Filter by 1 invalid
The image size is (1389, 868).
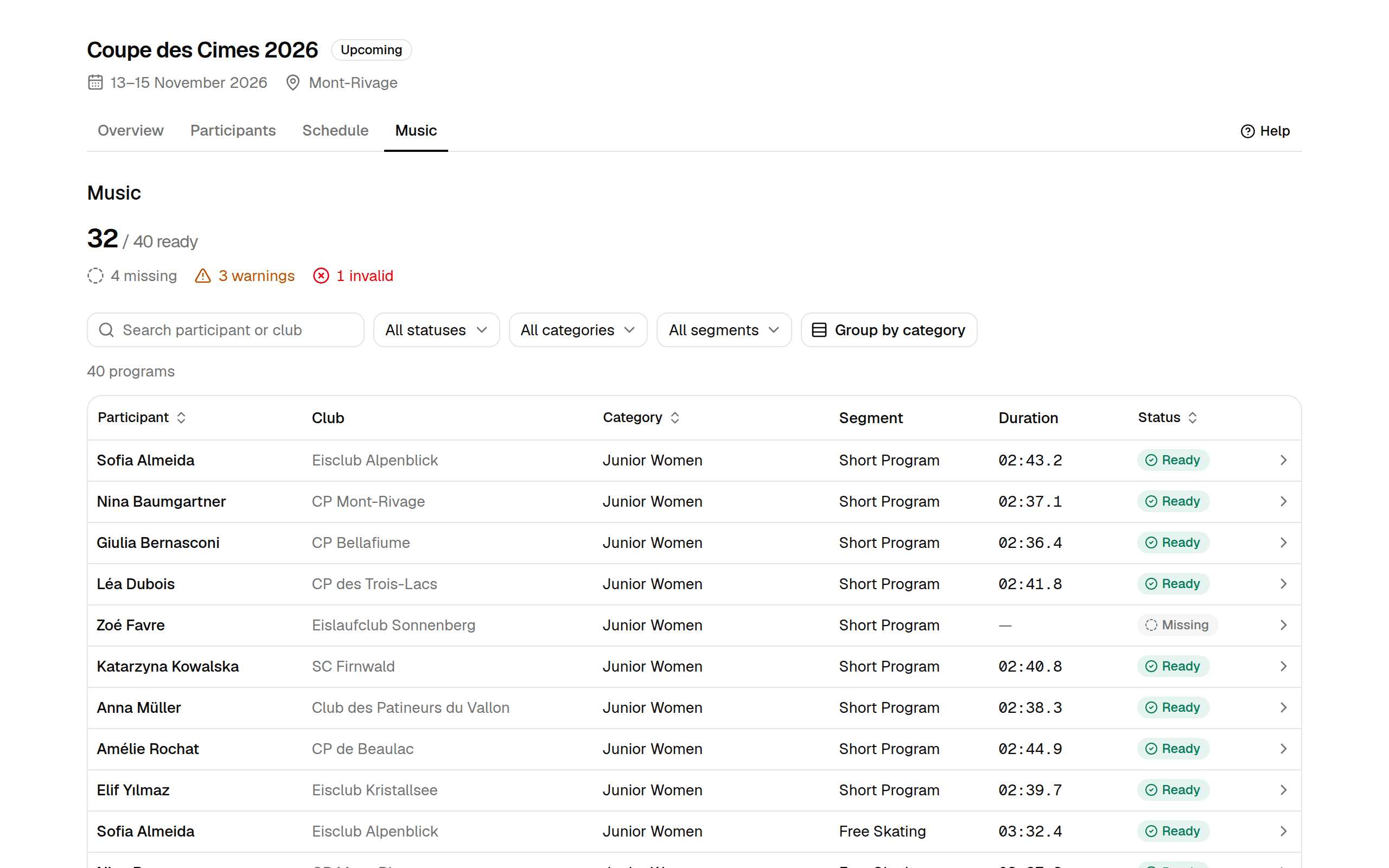(x=353, y=276)
